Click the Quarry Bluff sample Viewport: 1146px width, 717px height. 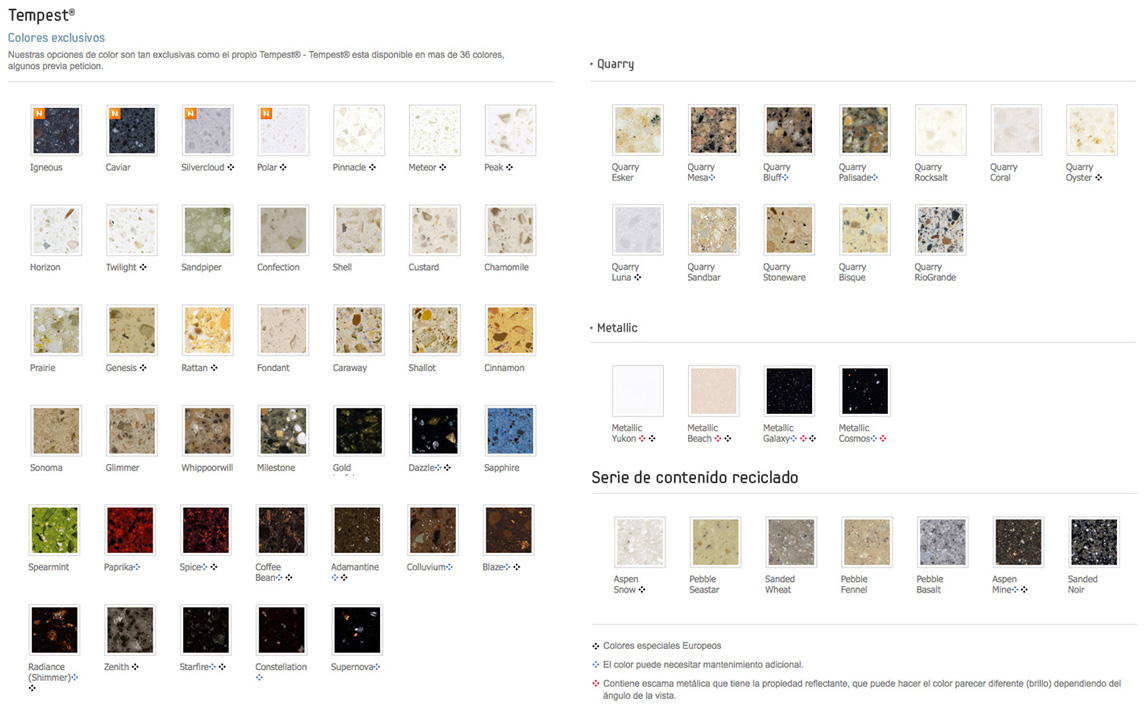tap(789, 130)
